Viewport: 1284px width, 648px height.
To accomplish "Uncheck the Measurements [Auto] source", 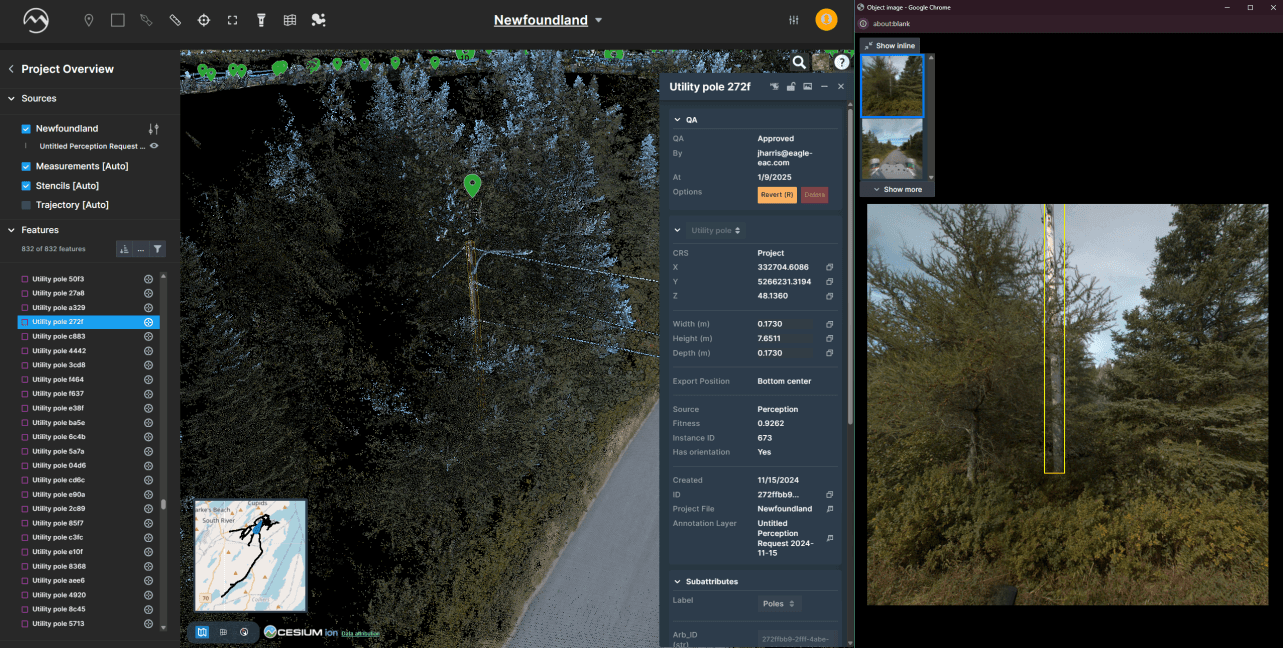I will 26,166.
